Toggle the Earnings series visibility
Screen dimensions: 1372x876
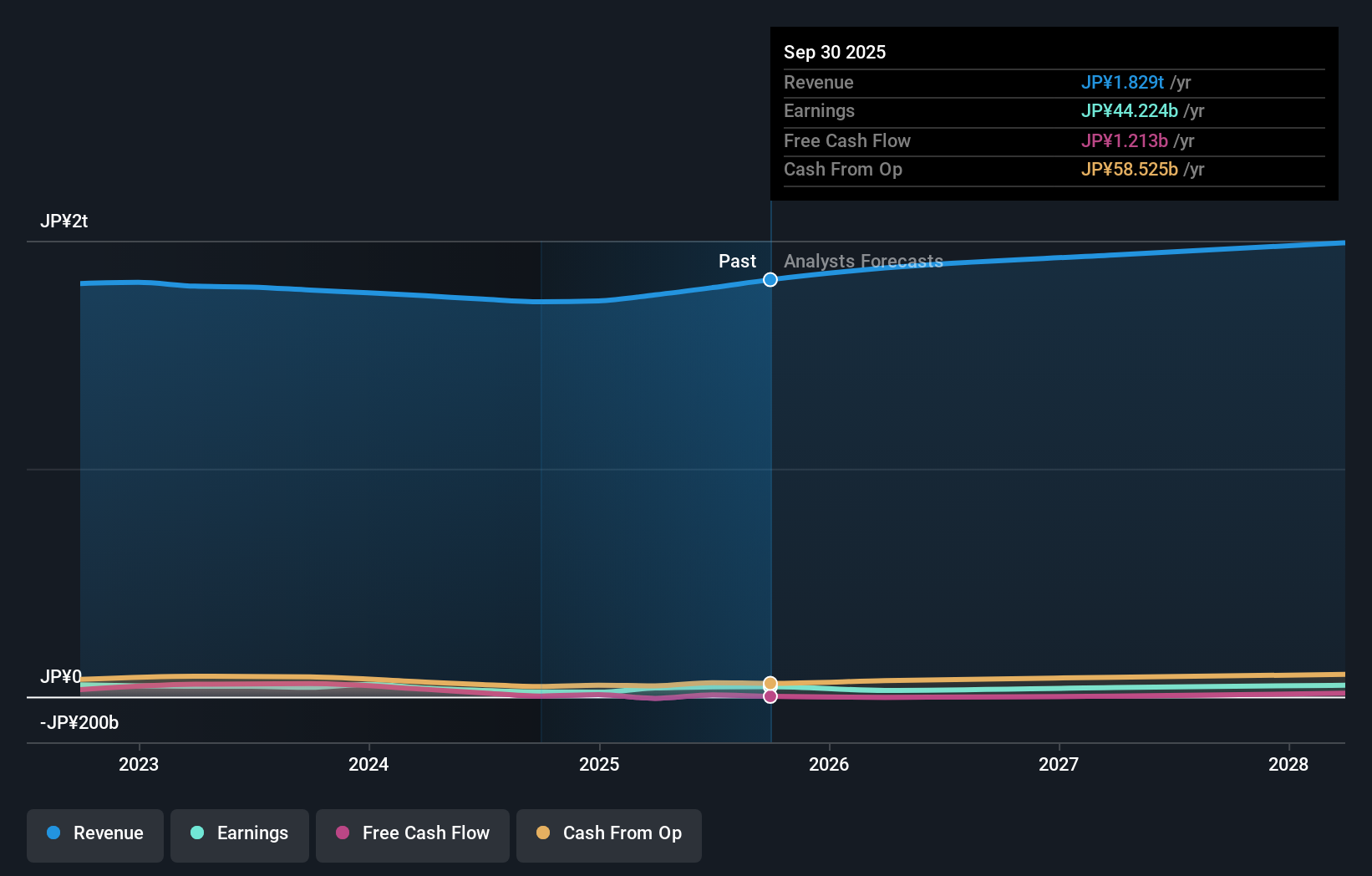pyautogui.click(x=239, y=833)
